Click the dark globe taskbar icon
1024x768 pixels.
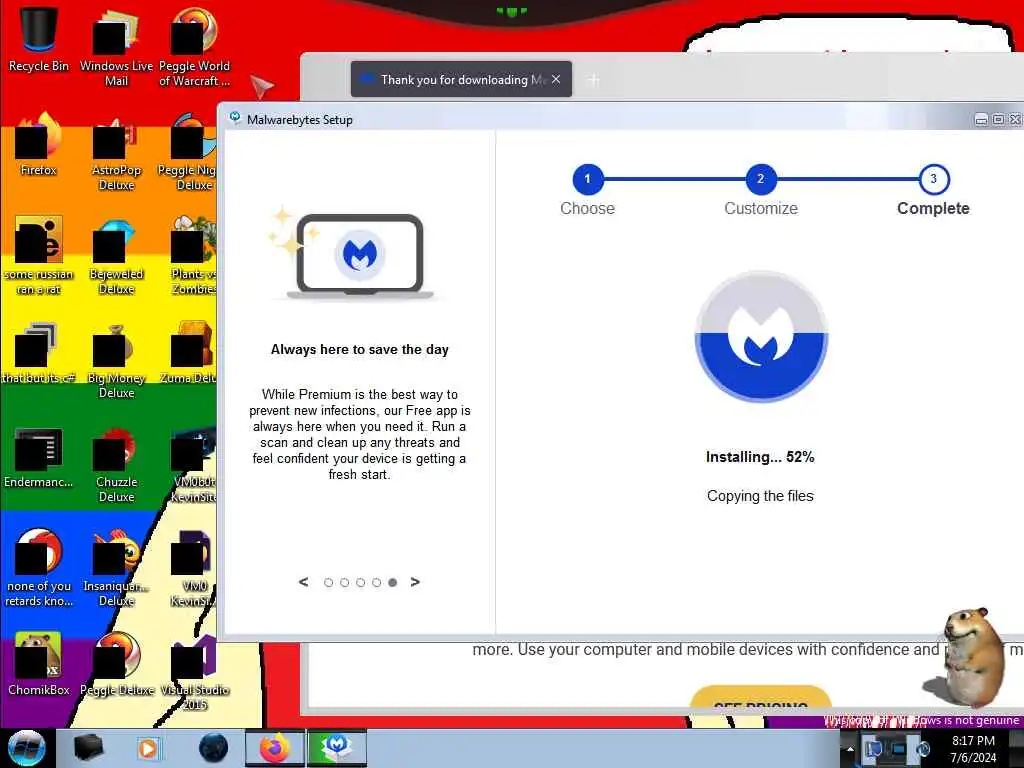214,748
